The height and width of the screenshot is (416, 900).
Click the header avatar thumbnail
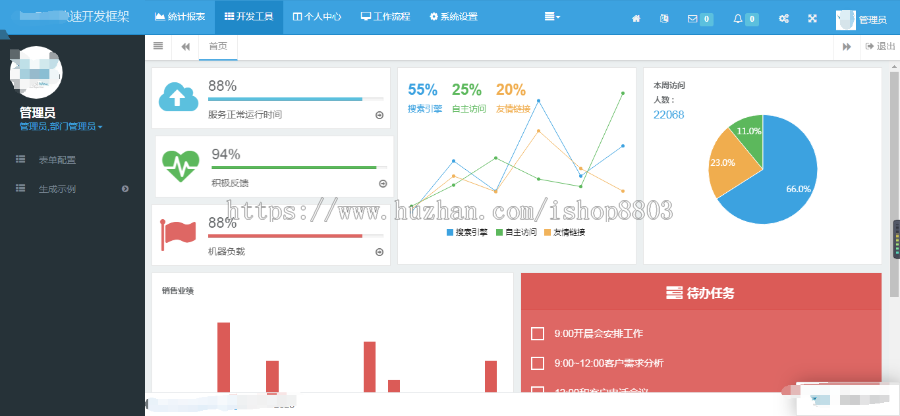[845, 20]
